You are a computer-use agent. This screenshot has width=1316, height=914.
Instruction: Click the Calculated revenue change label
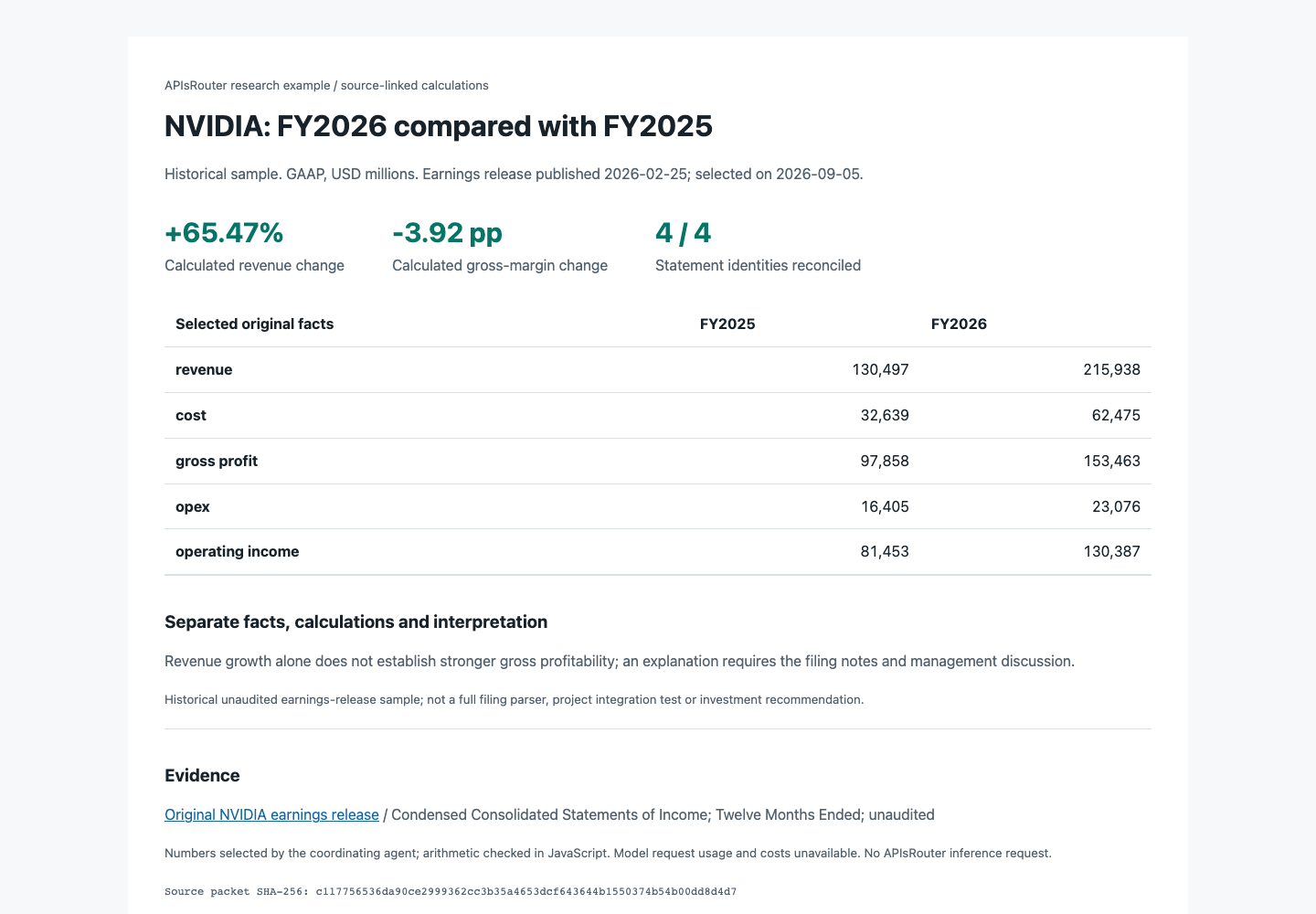(254, 265)
